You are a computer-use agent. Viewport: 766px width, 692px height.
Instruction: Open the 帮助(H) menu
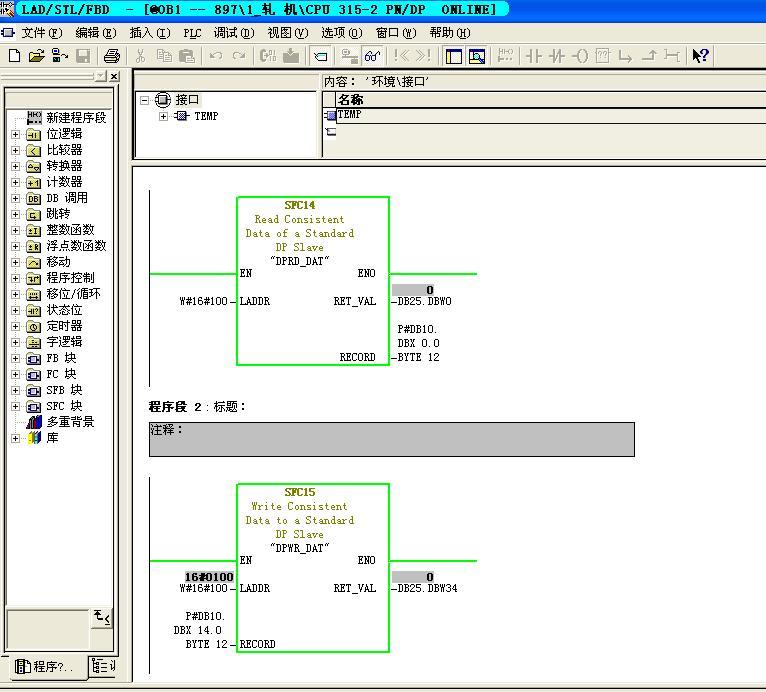click(x=450, y=33)
